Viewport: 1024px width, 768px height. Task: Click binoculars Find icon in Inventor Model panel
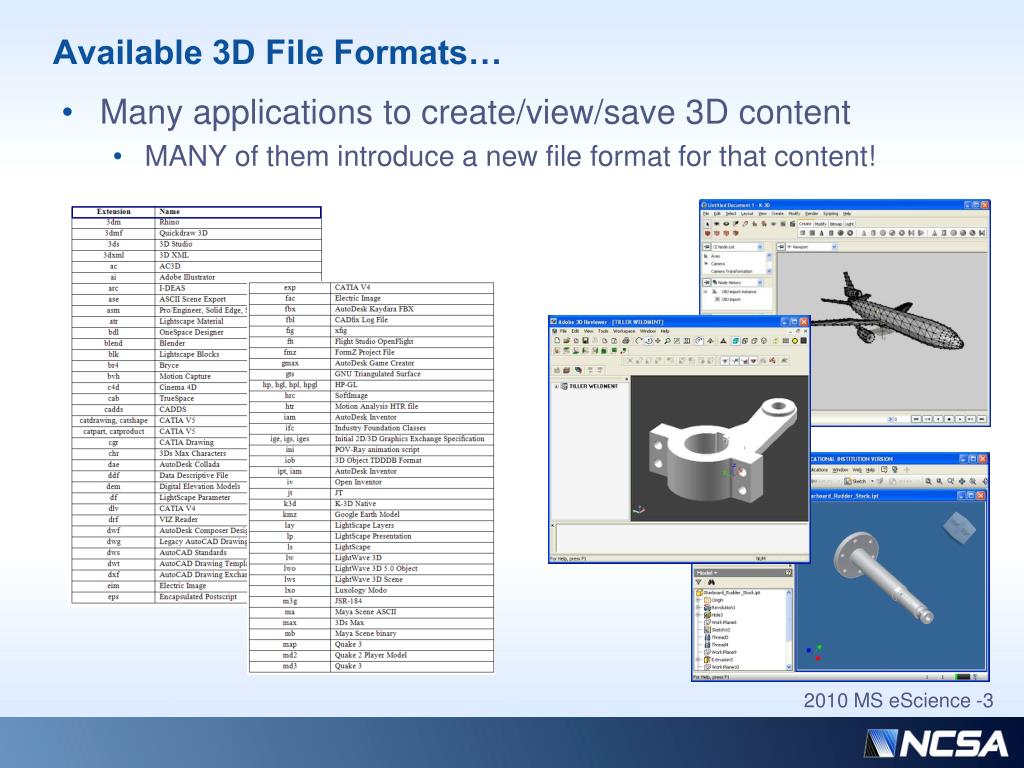click(x=711, y=582)
